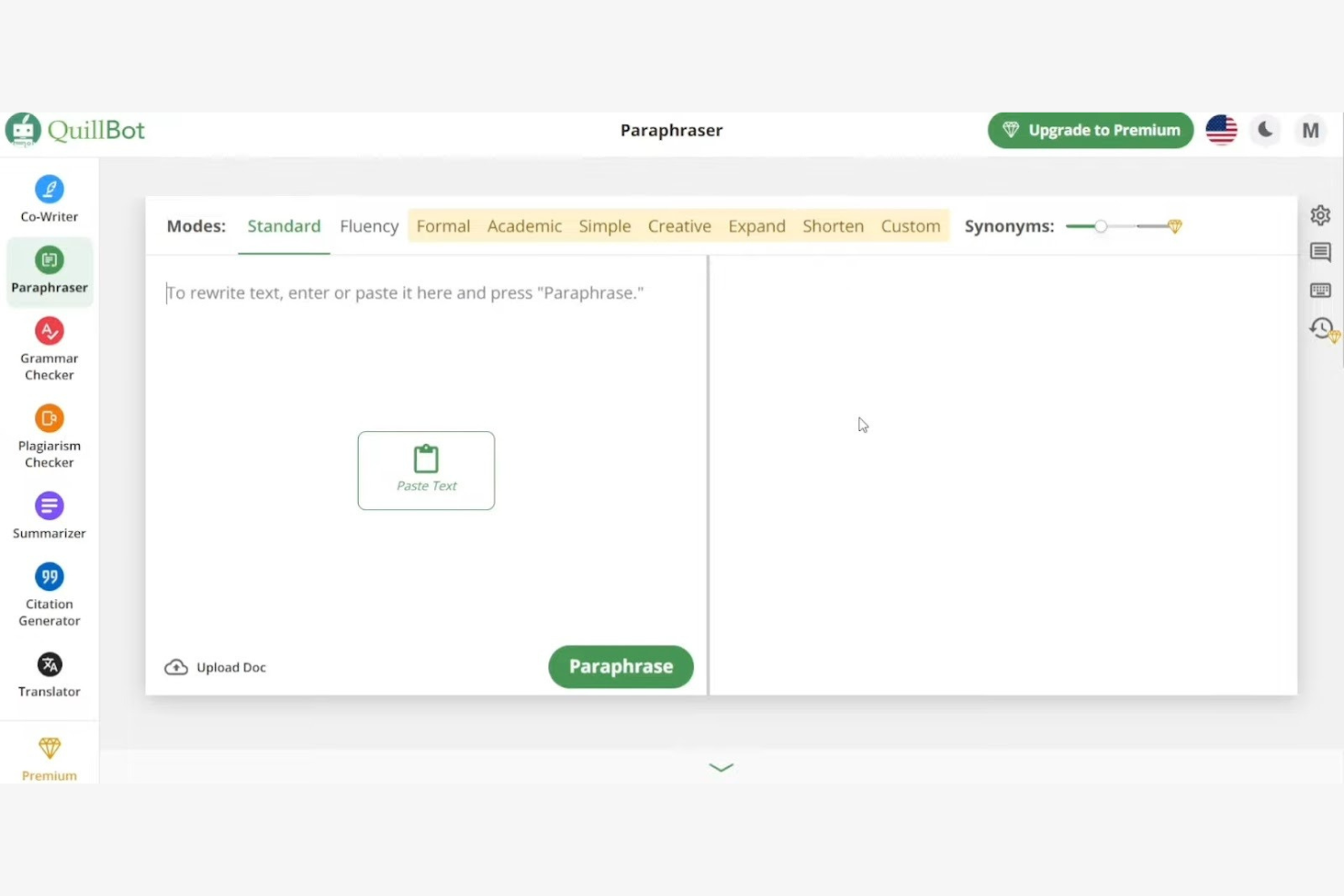1344x896 pixels.
Task: Select the Custom mode tab
Action: click(x=910, y=226)
